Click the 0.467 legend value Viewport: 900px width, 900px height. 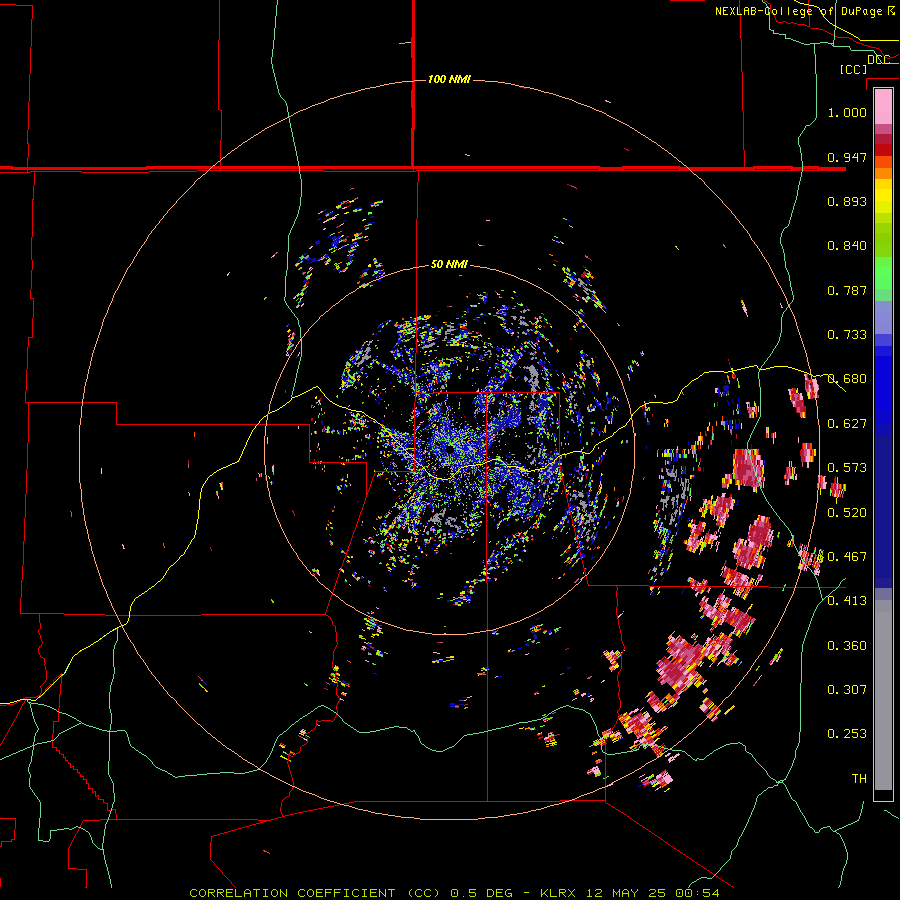[x=847, y=556]
